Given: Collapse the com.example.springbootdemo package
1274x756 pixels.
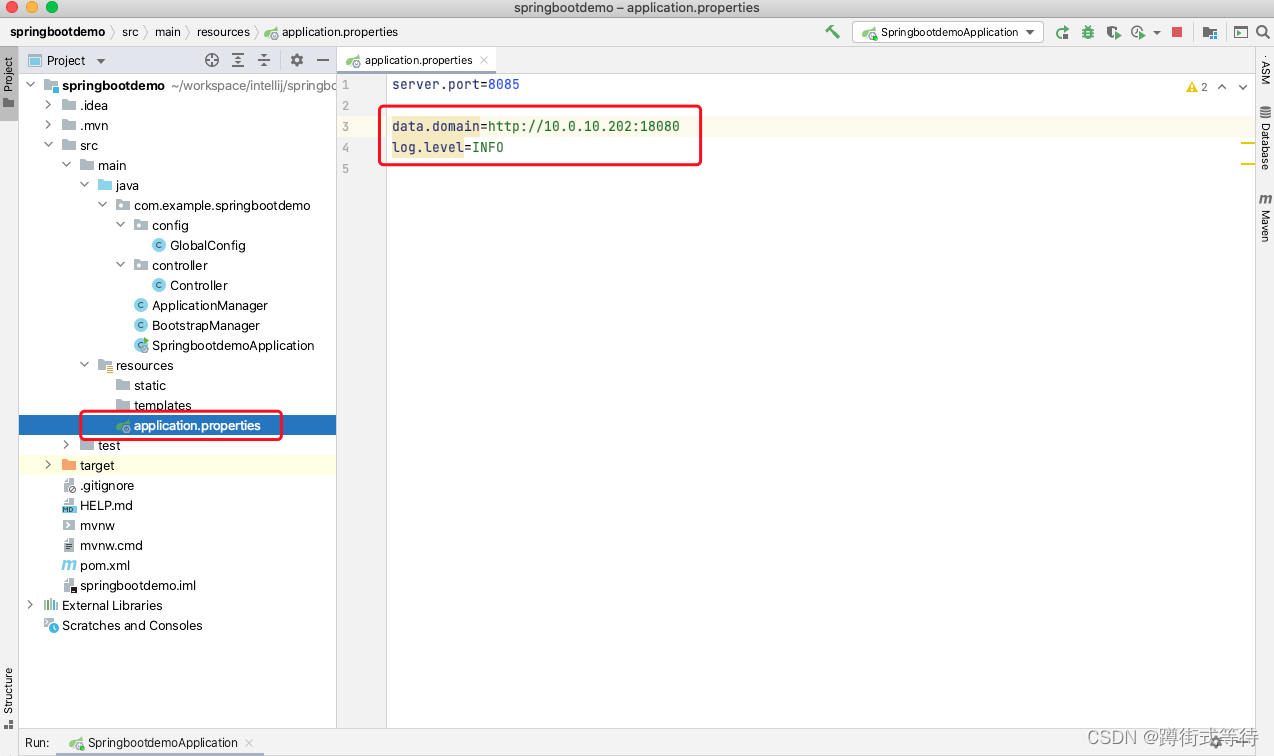Looking at the screenshot, I should tap(102, 205).
